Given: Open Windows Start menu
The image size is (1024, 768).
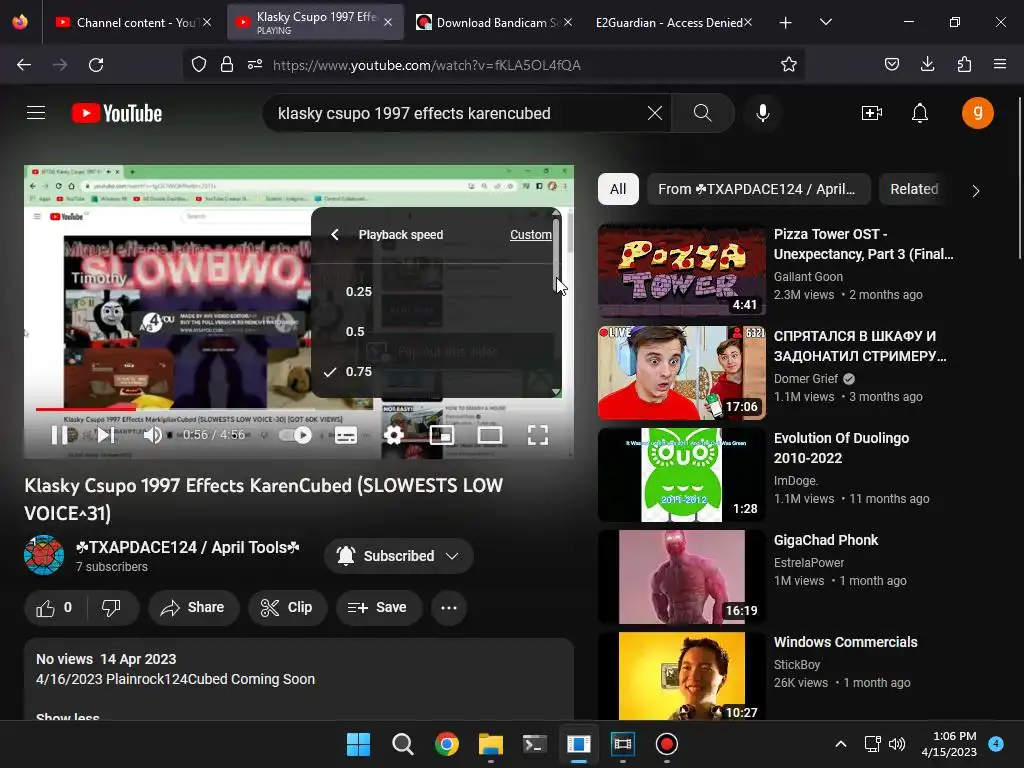Looking at the screenshot, I should pyautogui.click(x=358, y=744).
